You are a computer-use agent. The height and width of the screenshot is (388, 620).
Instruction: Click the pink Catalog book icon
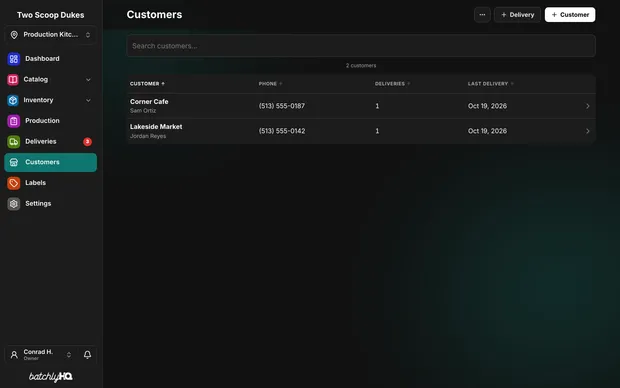[x=13, y=79]
